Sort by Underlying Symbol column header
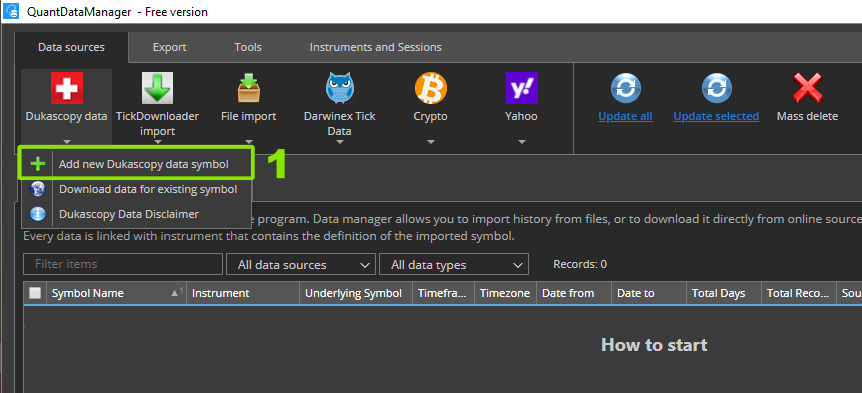862x393 pixels. coord(356,293)
